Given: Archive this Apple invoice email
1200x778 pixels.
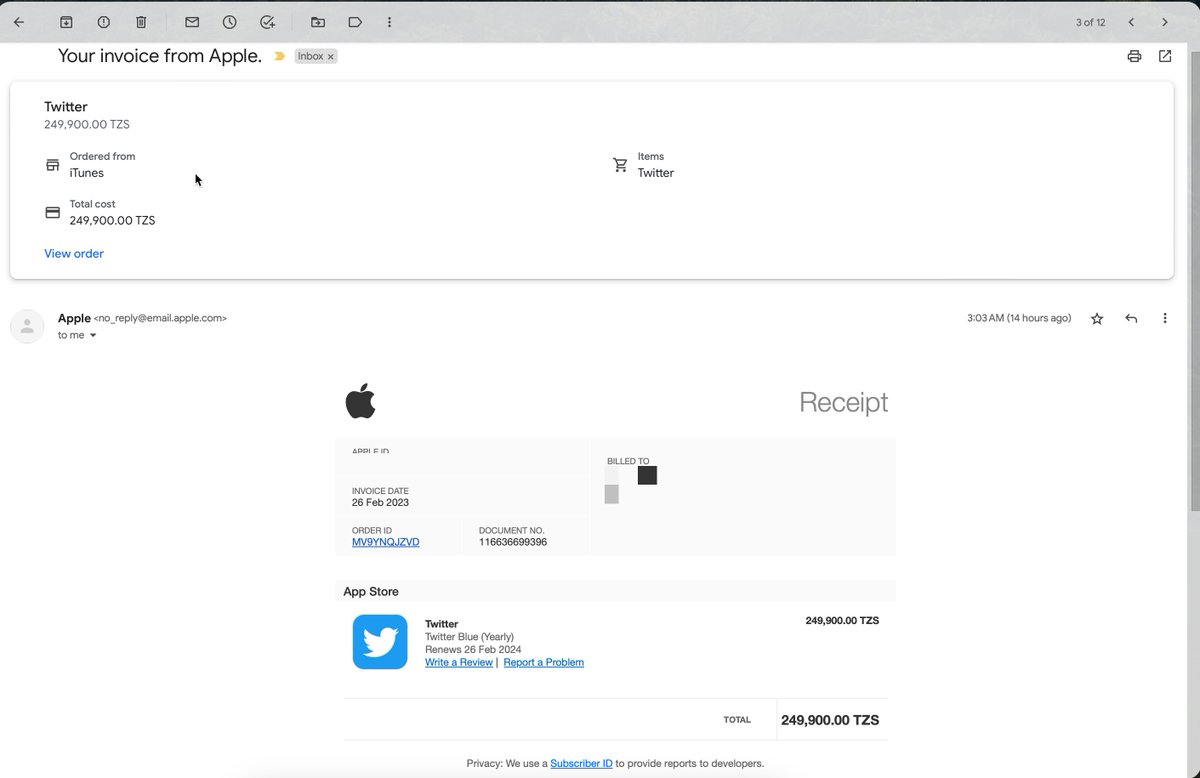Looking at the screenshot, I should 66,22.
